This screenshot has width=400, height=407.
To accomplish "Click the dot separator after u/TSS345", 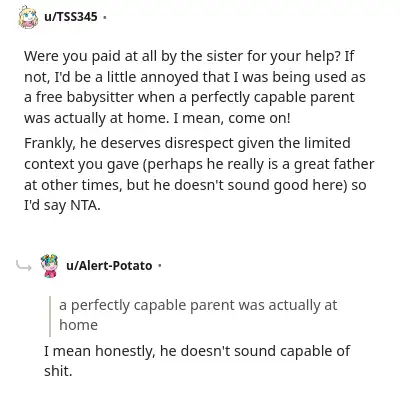I will pyautogui.click(x=105, y=17).
